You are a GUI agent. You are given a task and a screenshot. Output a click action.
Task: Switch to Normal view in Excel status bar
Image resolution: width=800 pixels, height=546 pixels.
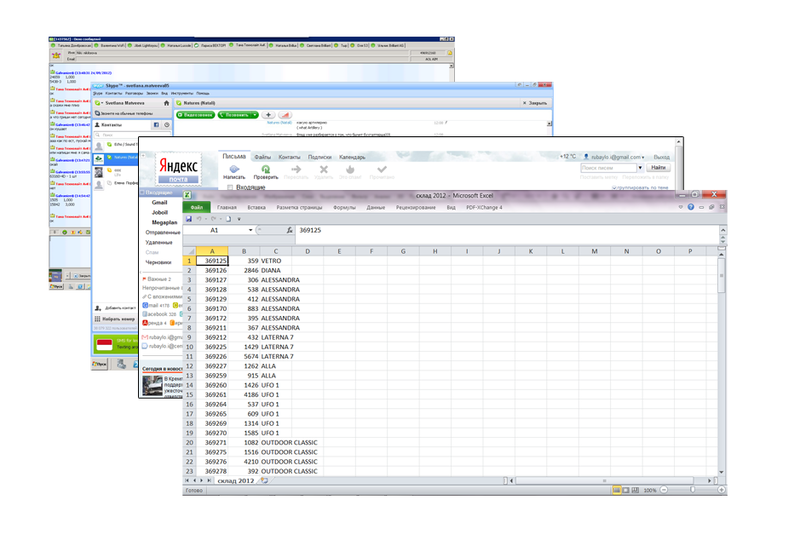pos(616,490)
